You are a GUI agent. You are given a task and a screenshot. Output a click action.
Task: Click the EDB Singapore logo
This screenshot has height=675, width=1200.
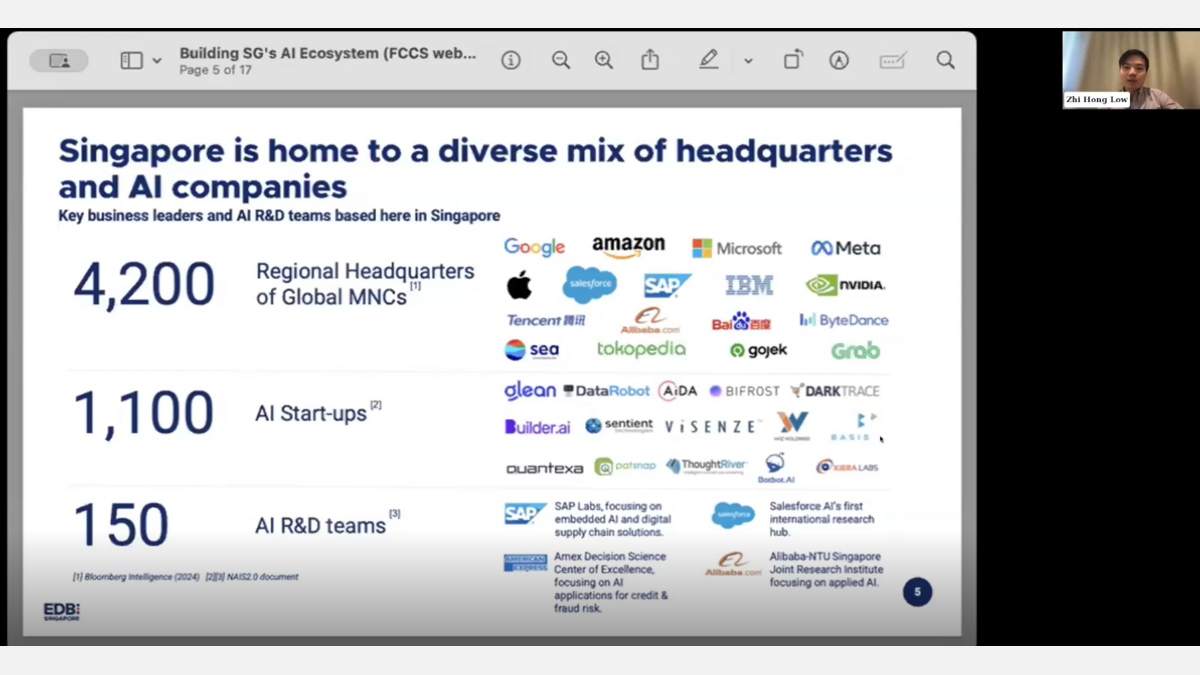(61, 611)
